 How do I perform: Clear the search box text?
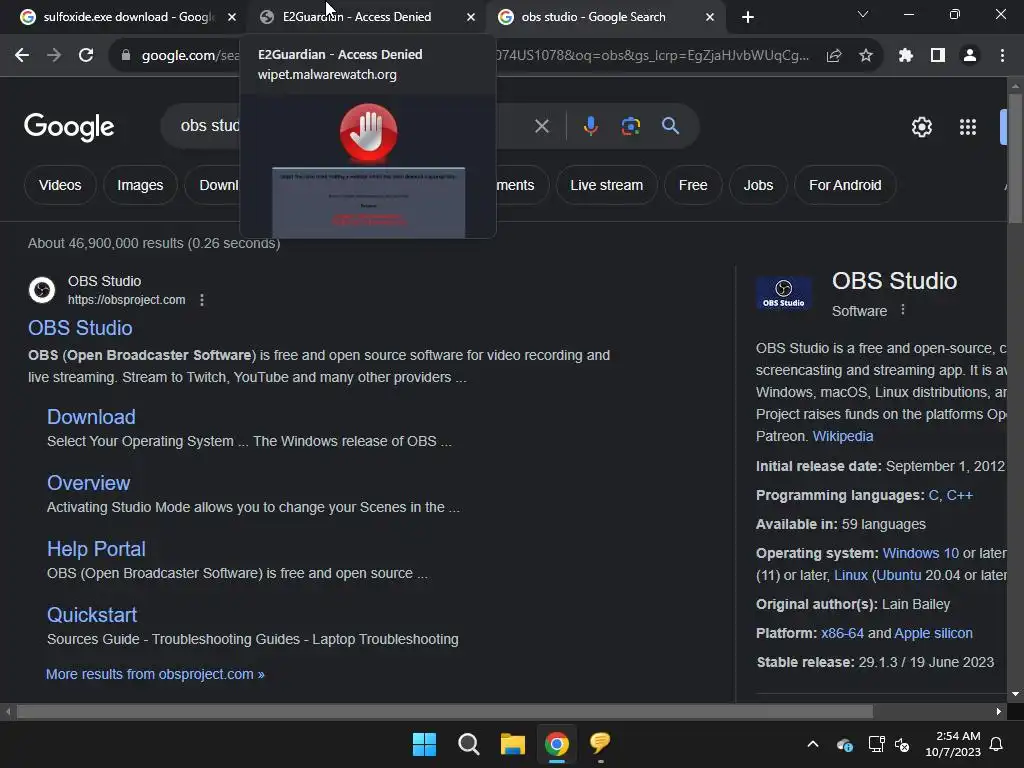(x=542, y=126)
